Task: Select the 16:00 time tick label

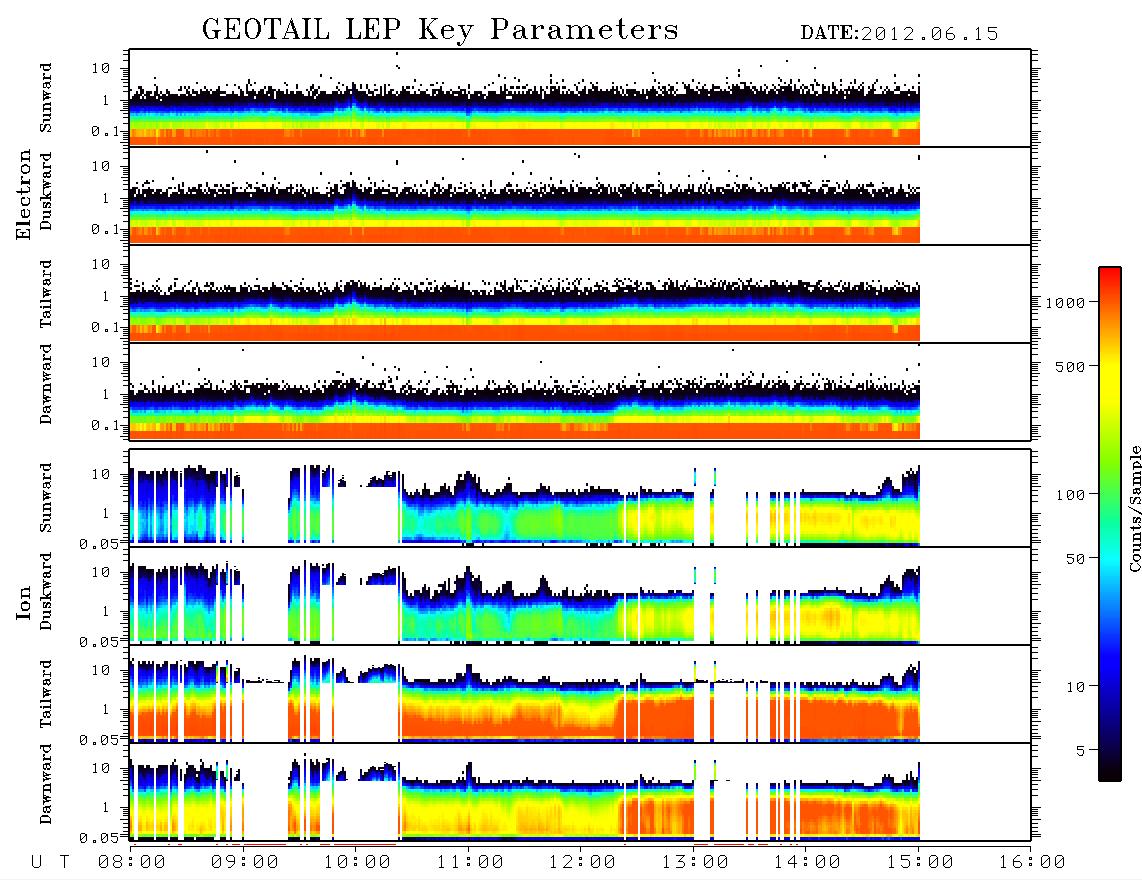Action: pos(1032,863)
